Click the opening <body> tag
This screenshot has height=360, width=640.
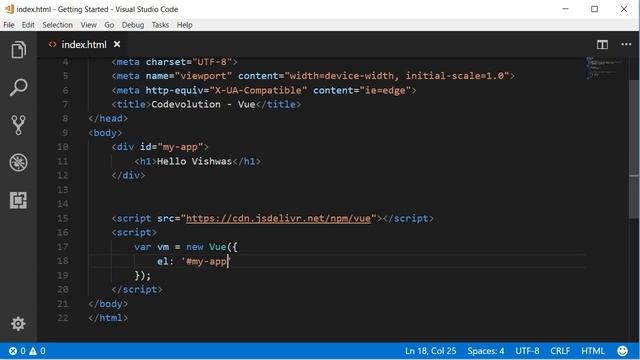pyautogui.click(x=105, y=133)
